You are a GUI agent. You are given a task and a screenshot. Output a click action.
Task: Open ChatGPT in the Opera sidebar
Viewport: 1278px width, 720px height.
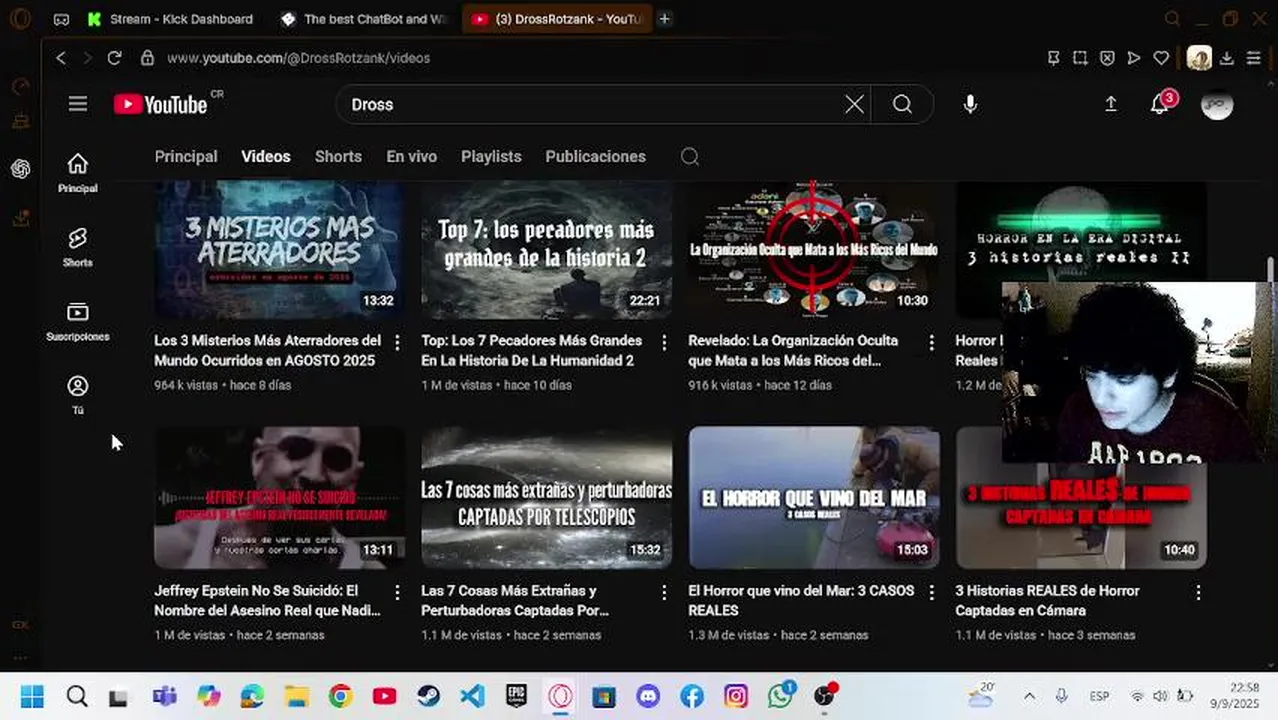click(x=21, y=169)
